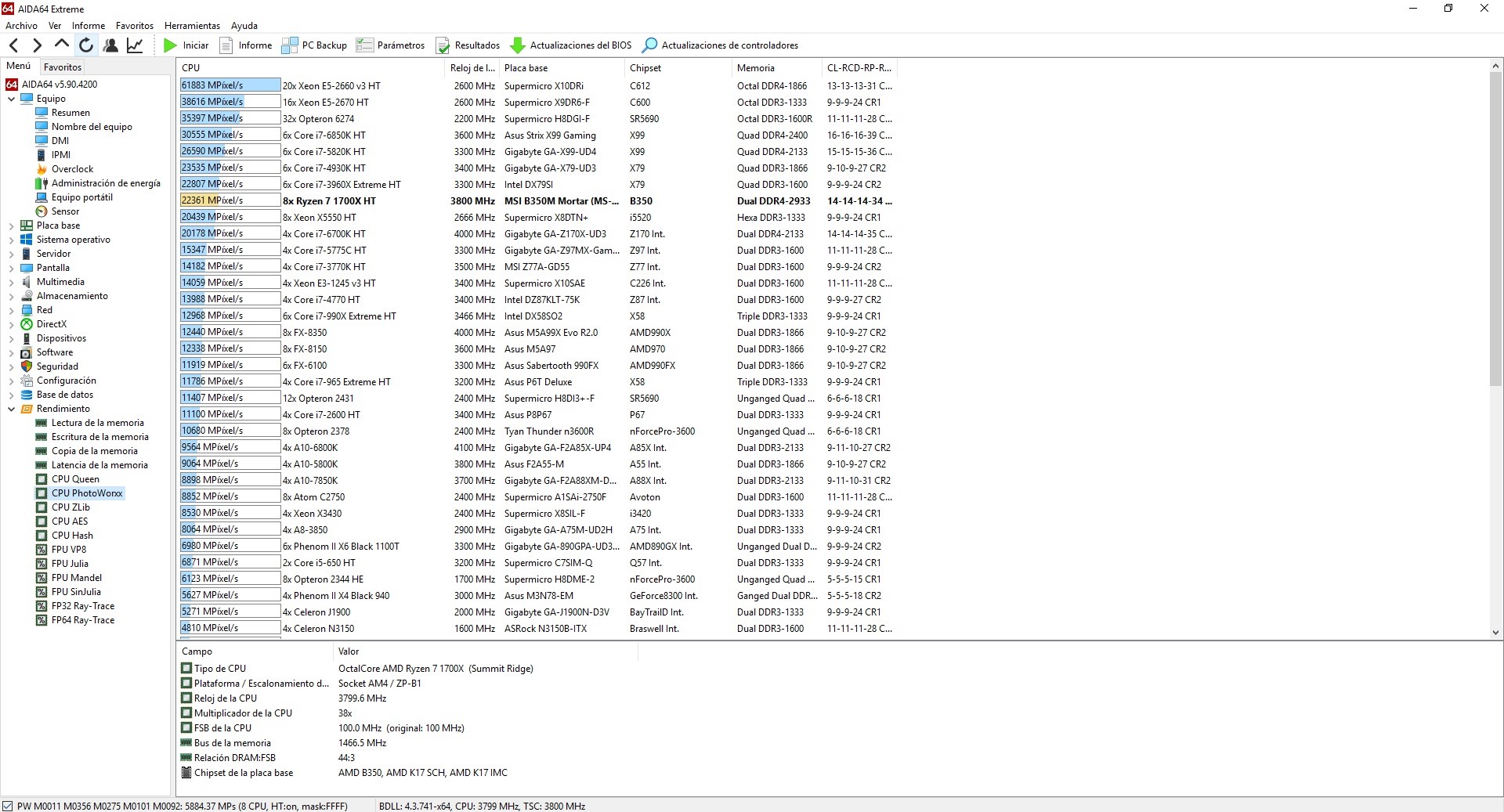
Task: Collapse the Equipo tree node
Action: (11, 99)
